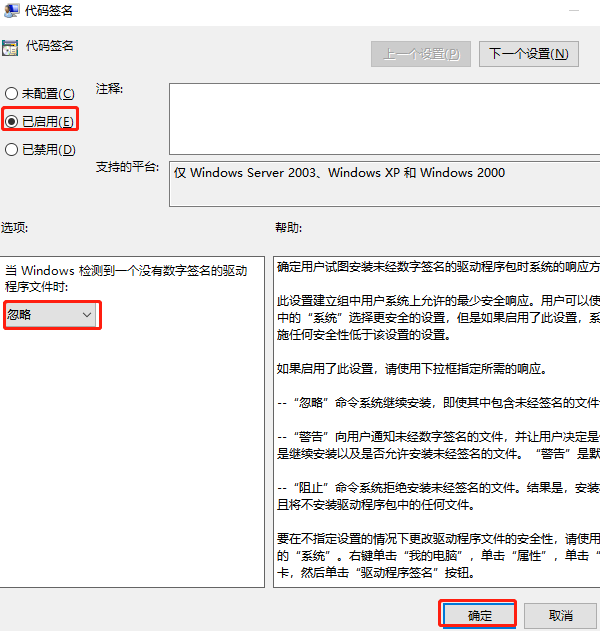
Task: Click the help paragraph about the 阻止 option
Action: click(438, 497)
